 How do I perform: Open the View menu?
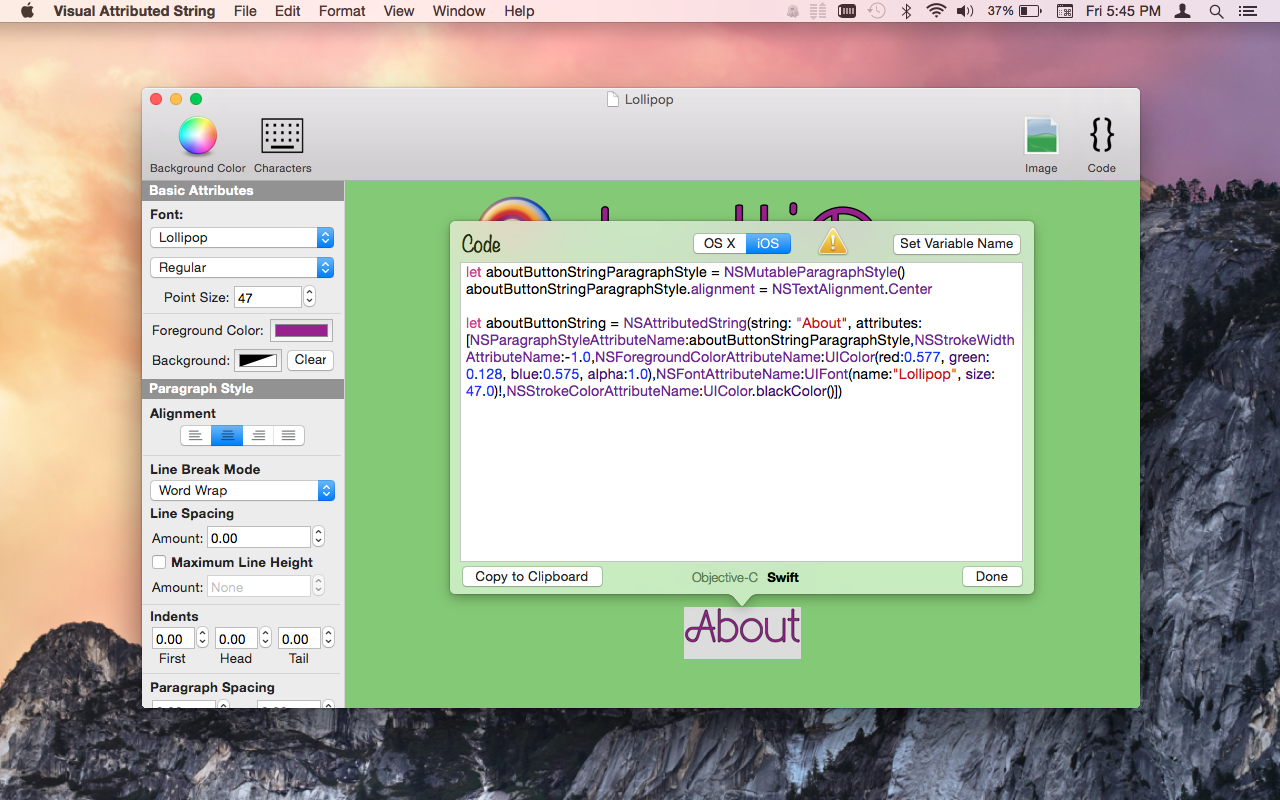(399, 11)
